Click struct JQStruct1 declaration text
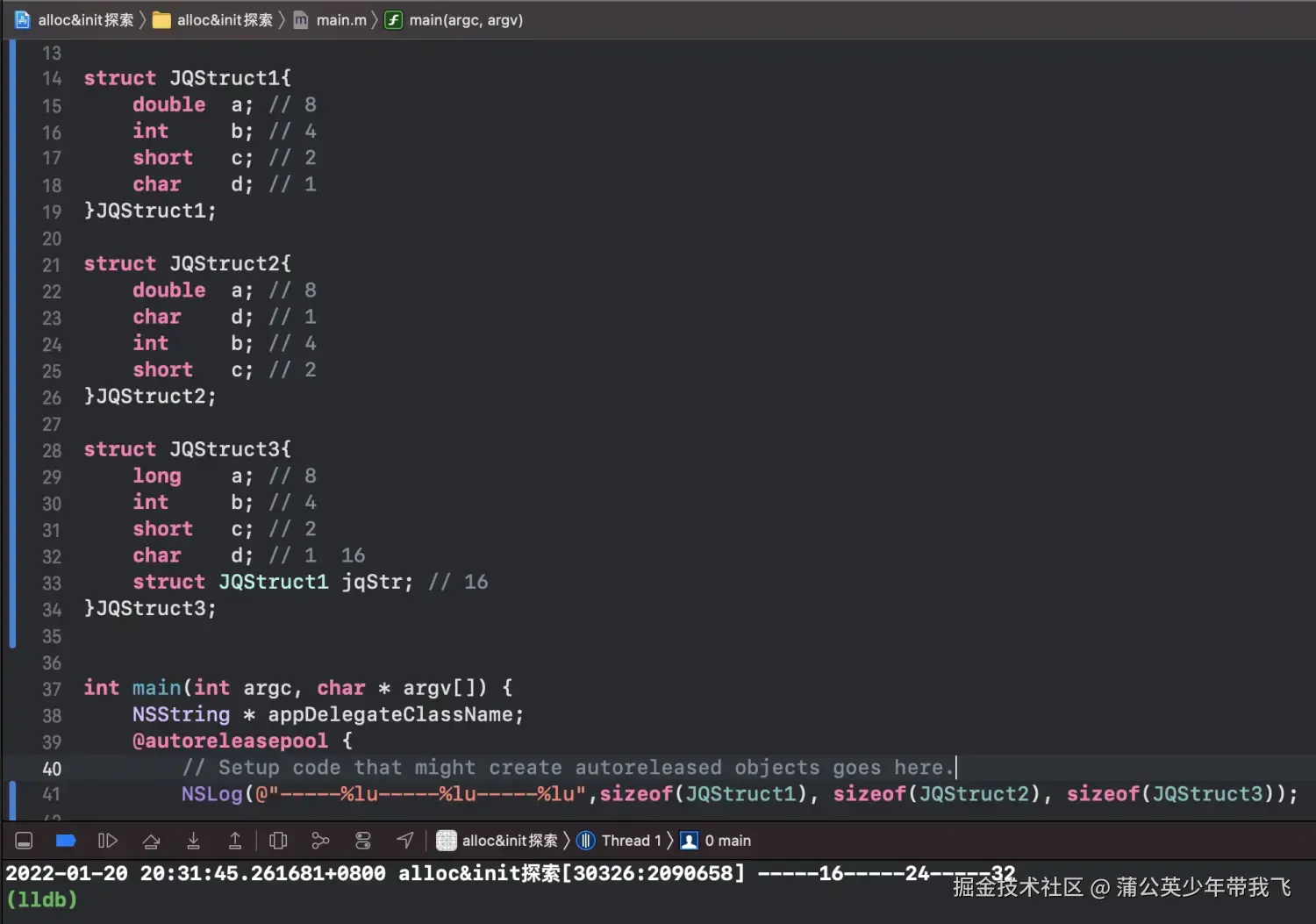 click(187, 78)
